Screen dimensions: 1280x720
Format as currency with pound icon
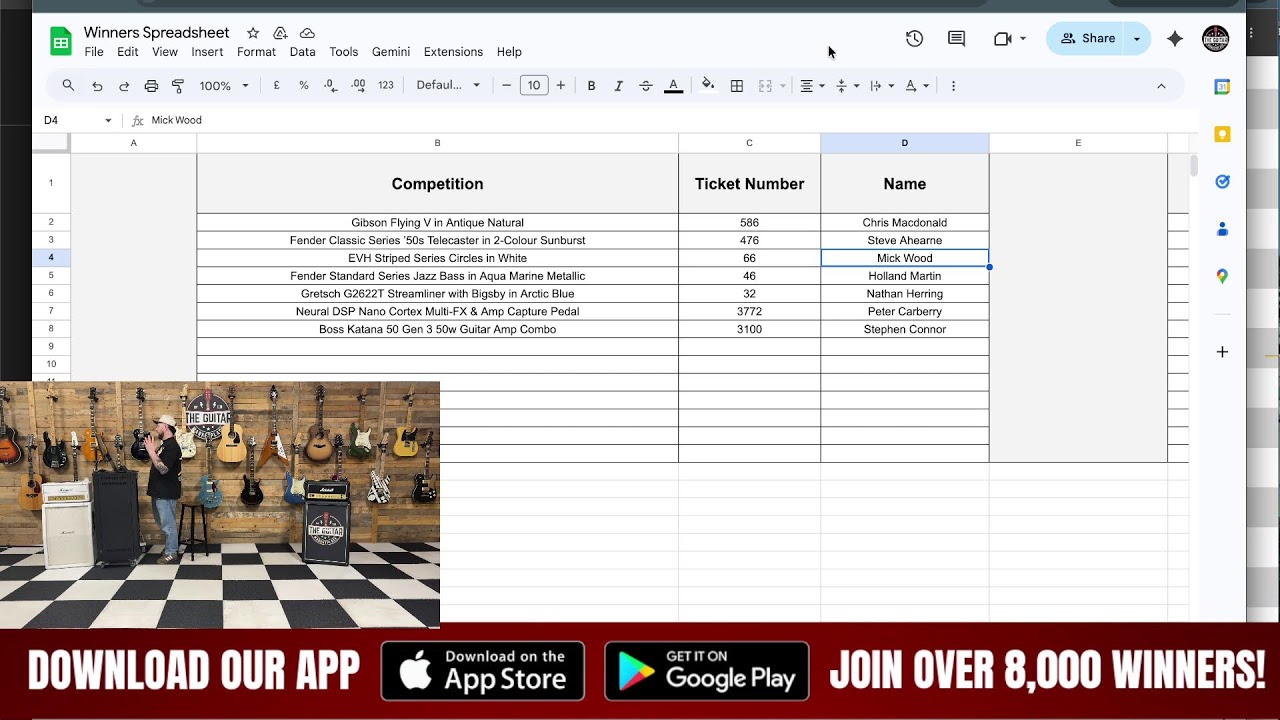point(276,86)
